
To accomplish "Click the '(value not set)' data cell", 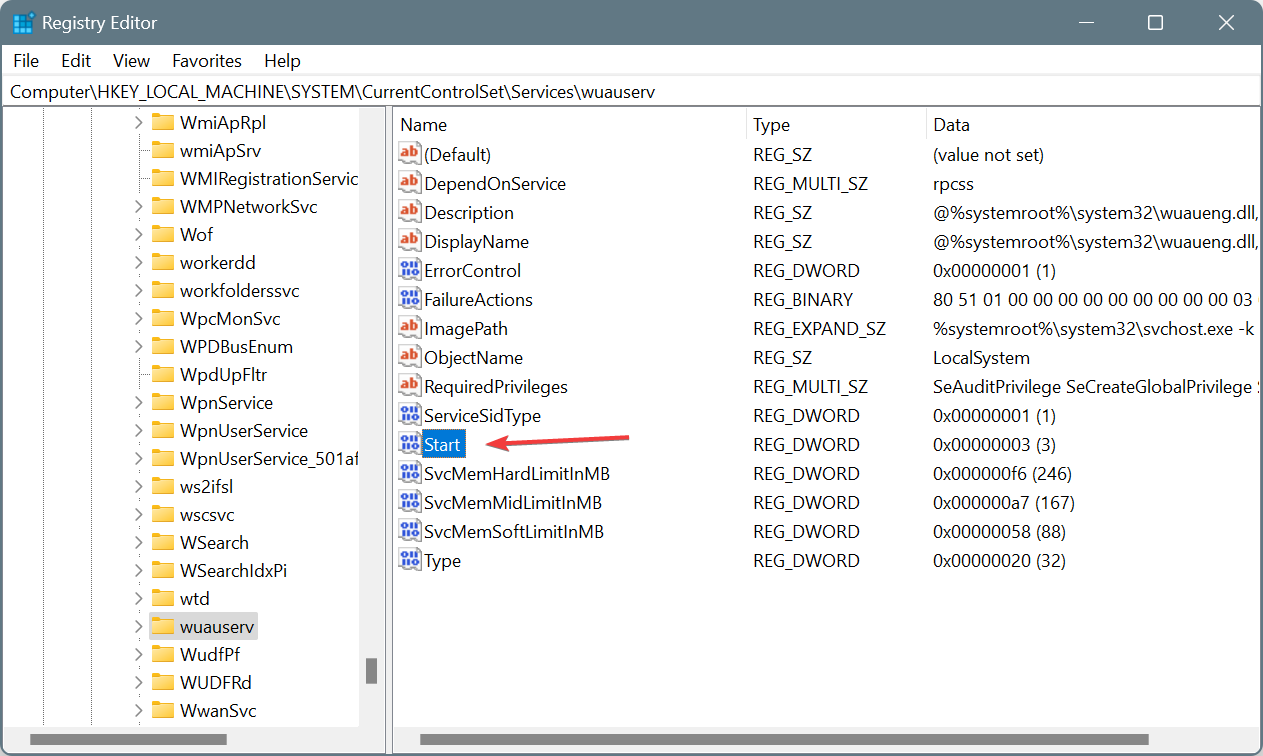I will click(988, 154).
